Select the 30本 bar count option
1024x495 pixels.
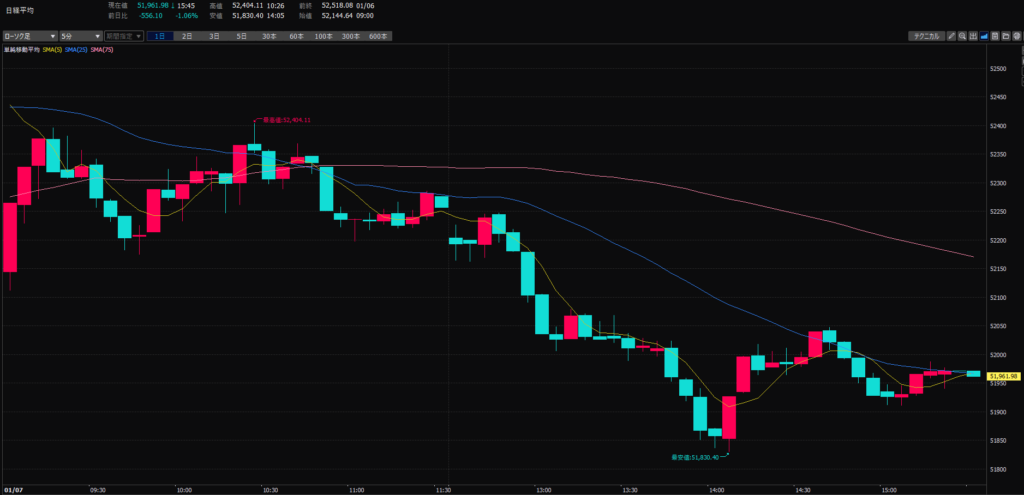point(269,36)
